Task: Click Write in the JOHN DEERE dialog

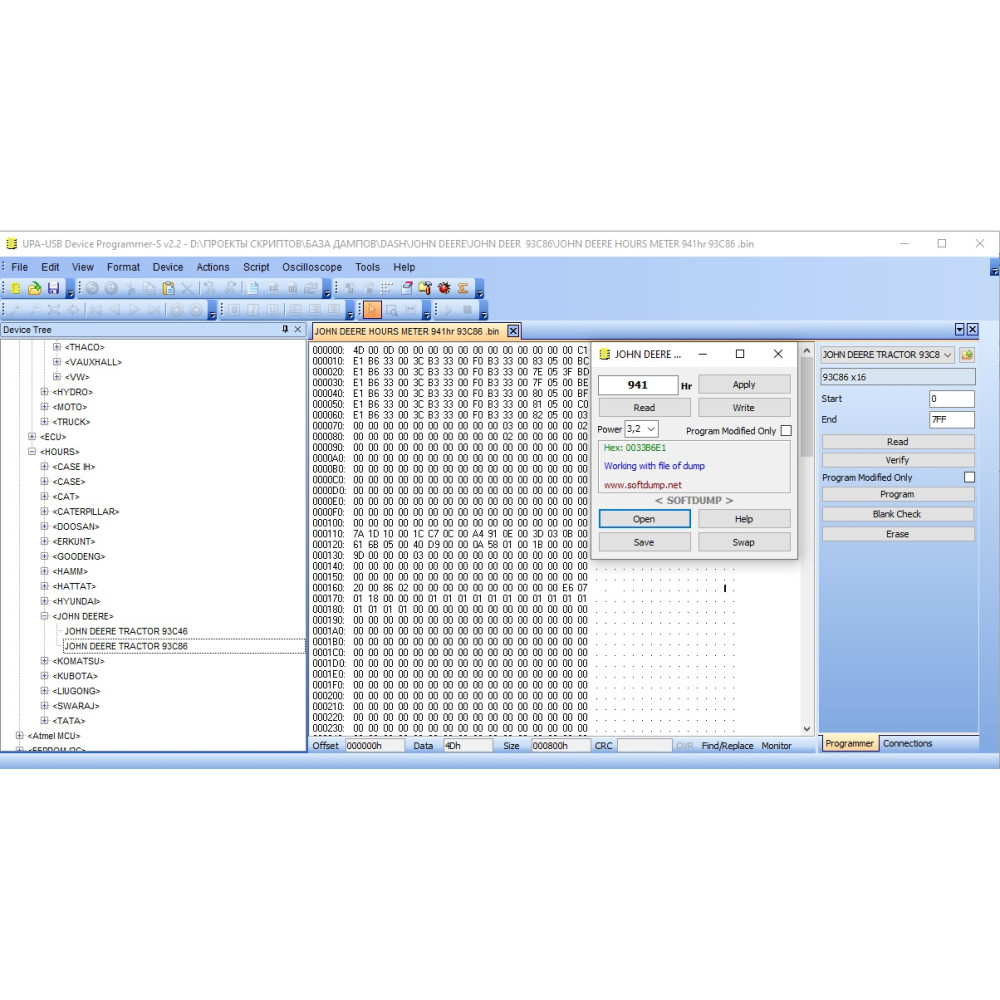Action: (x=744, y=408)
